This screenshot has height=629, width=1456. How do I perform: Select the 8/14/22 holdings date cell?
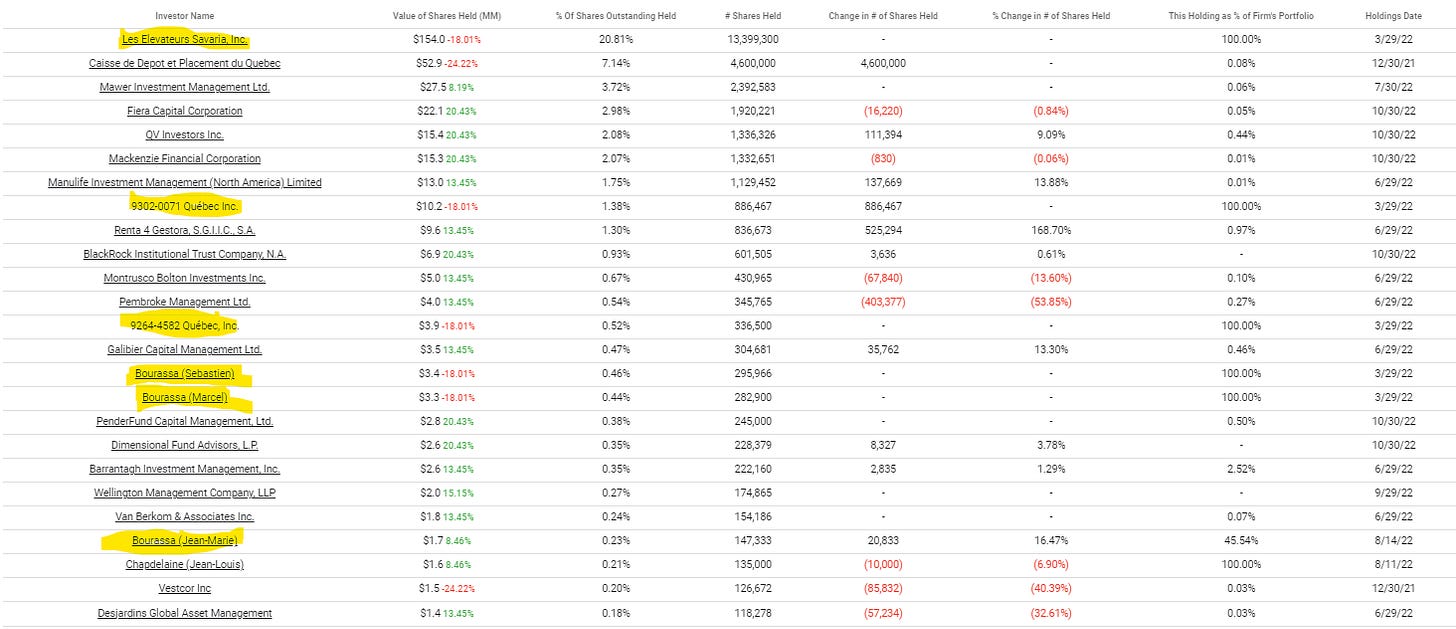click(1391, 541)
